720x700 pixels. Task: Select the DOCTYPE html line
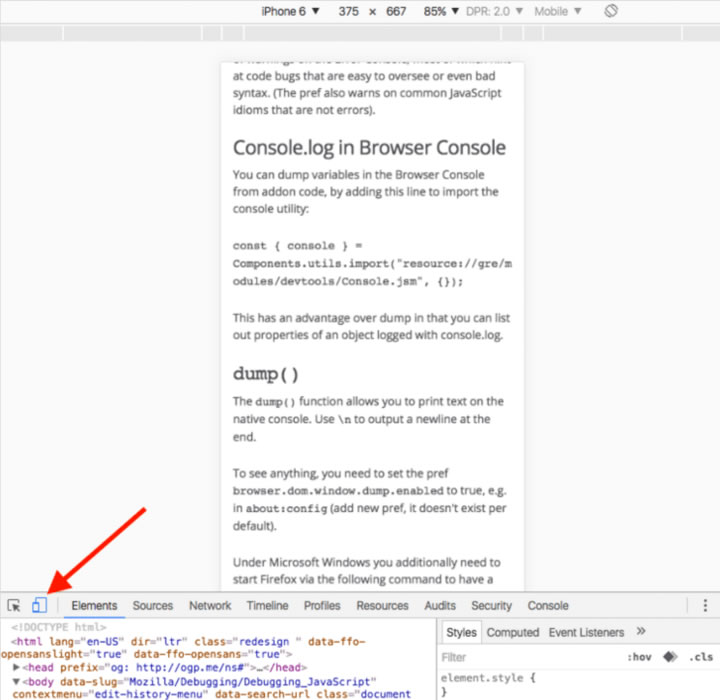coord(59,627)
